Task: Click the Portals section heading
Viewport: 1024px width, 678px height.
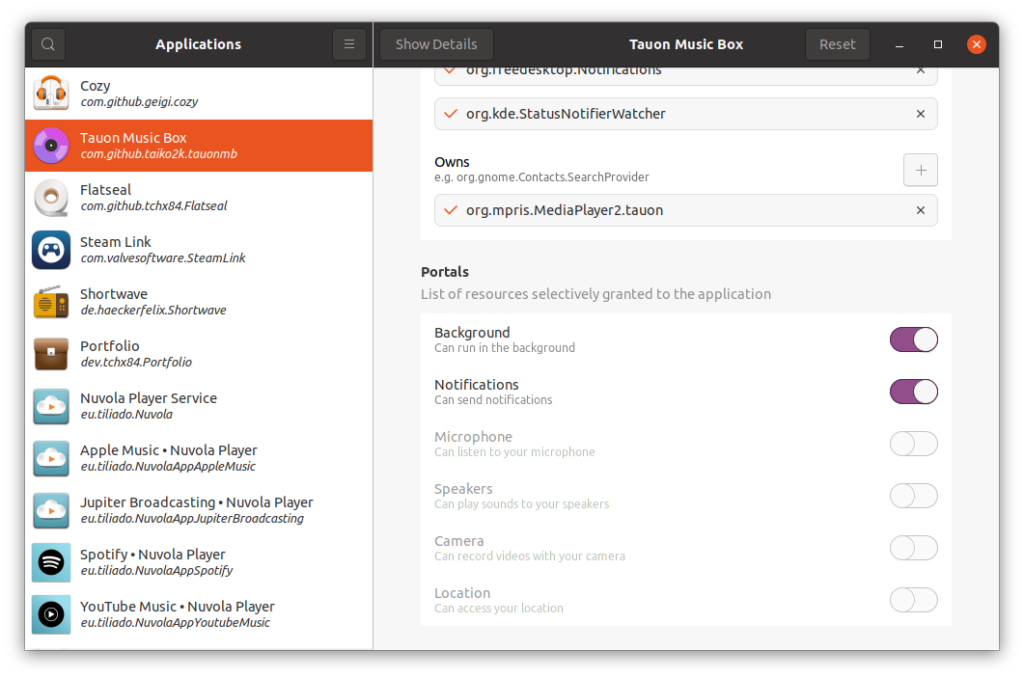Action: coord(445,272)
